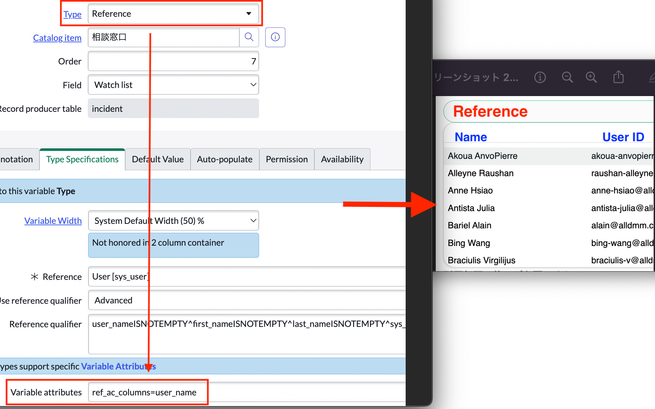Click the Order field showing 7

[x=173, y=61]
